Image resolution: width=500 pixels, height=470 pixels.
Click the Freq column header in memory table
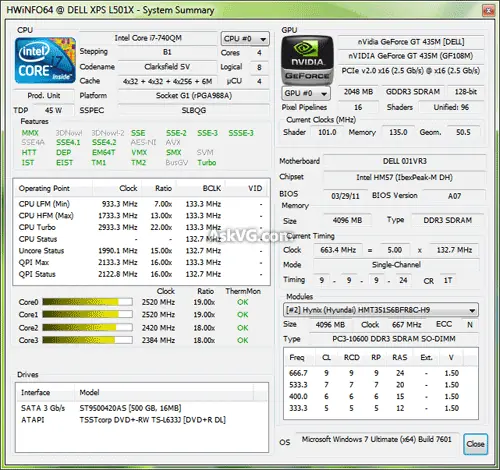coord(300,357)
